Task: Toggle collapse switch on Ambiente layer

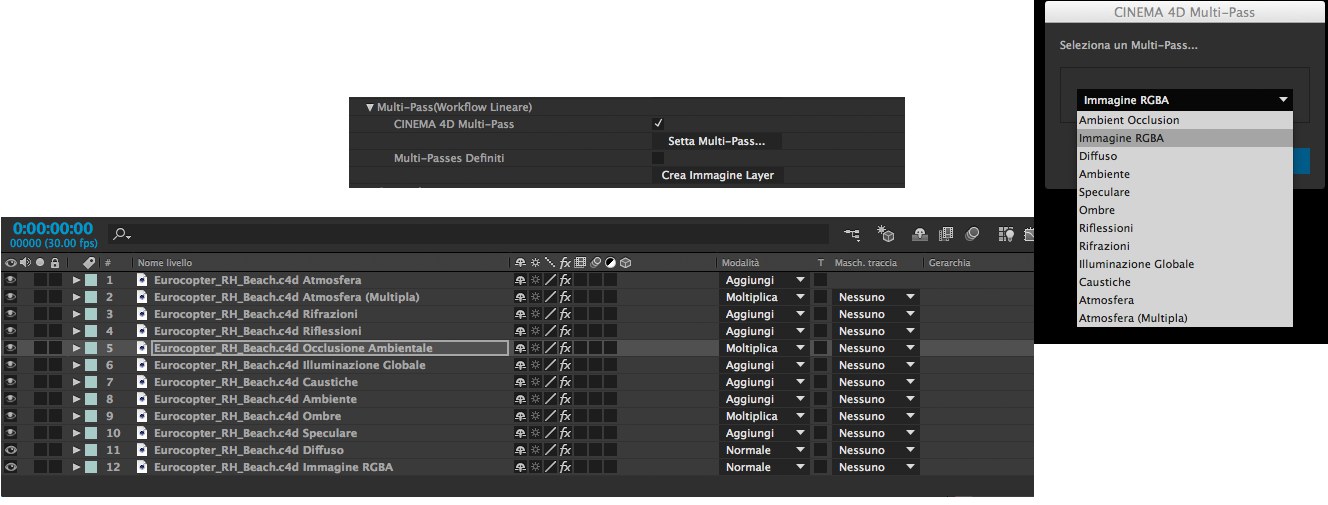Action: click(x=535, y=399)
